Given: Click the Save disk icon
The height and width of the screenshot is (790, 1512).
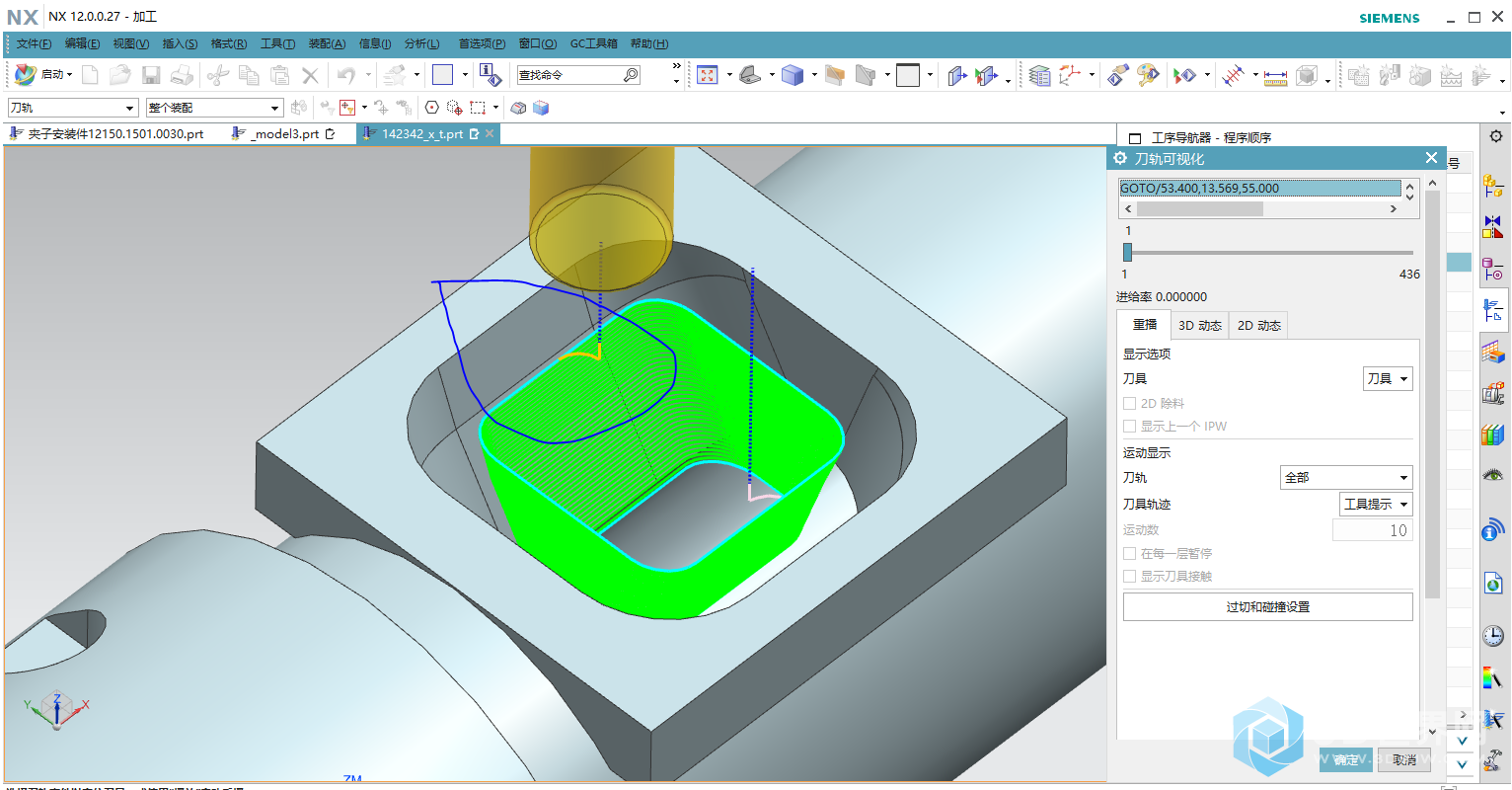Looking at the screenshot, I should (x=151, y=75).
